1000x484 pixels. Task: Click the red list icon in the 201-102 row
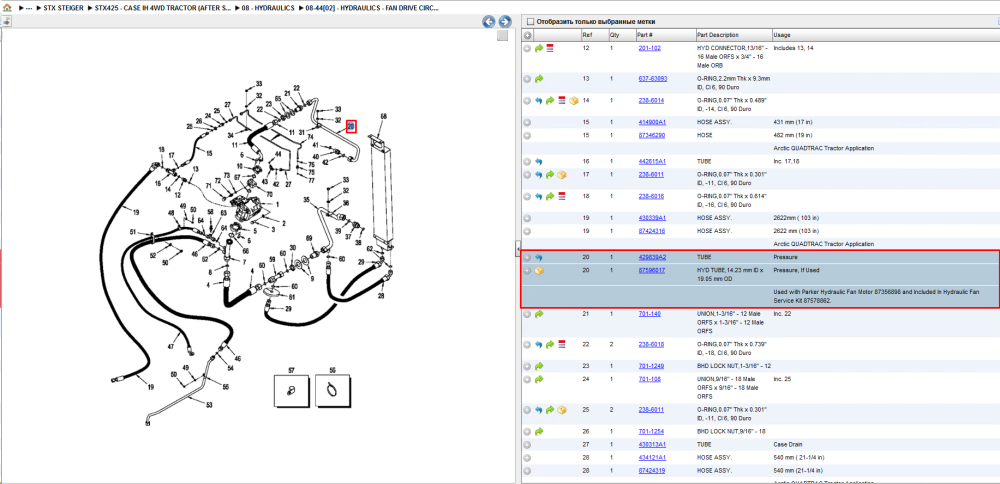550,48
